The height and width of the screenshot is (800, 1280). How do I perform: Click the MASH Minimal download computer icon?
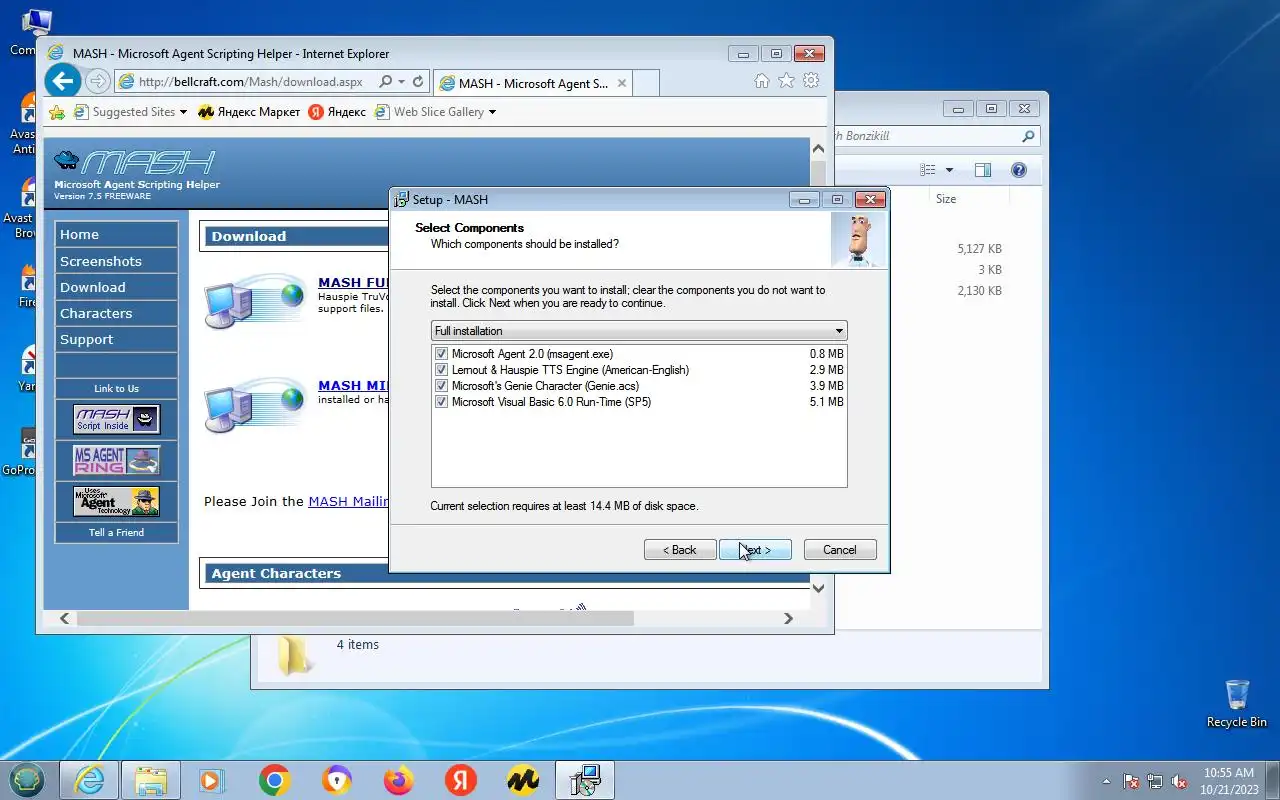pos(253,405)
